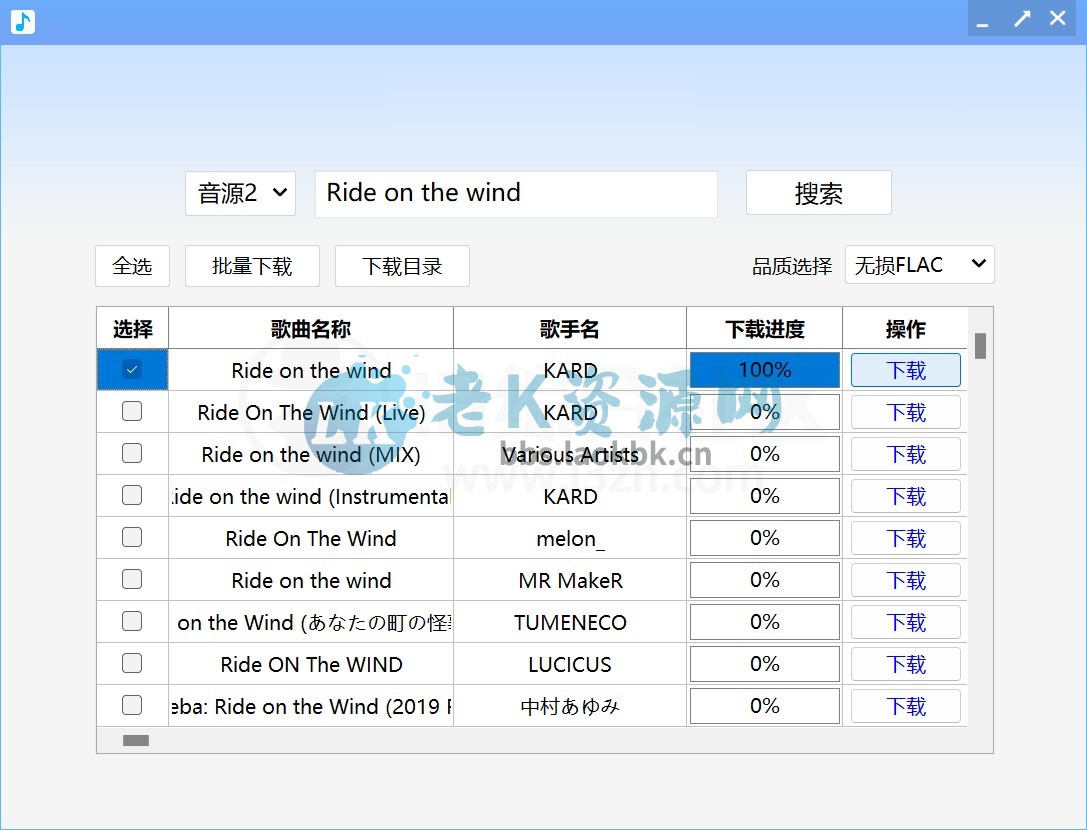Check the 中村あゆみ row checkbox
Viewport: 1087px width, 830px height.
click(x=132, y=705)
